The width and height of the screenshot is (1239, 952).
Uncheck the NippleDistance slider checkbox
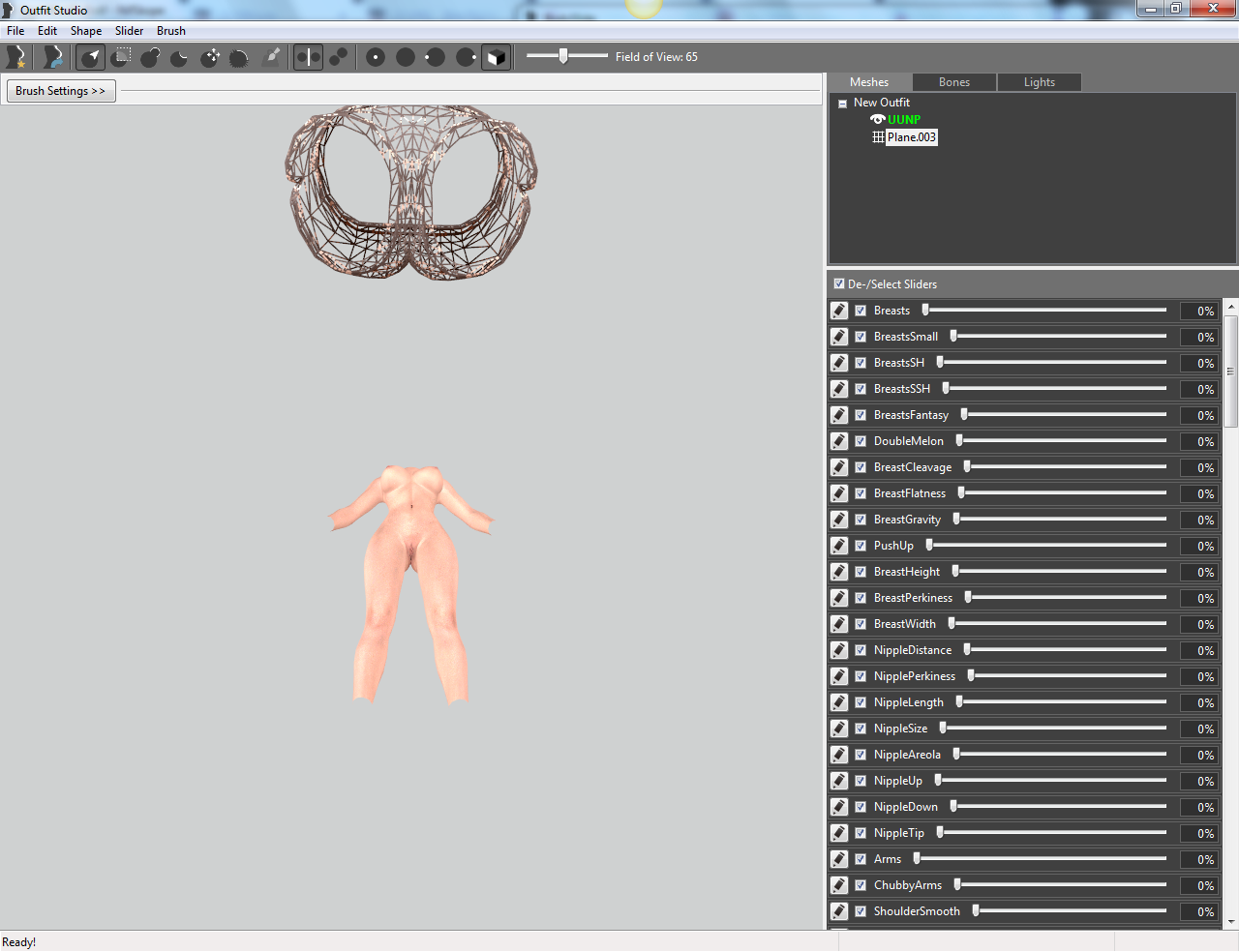coord(861,650)
